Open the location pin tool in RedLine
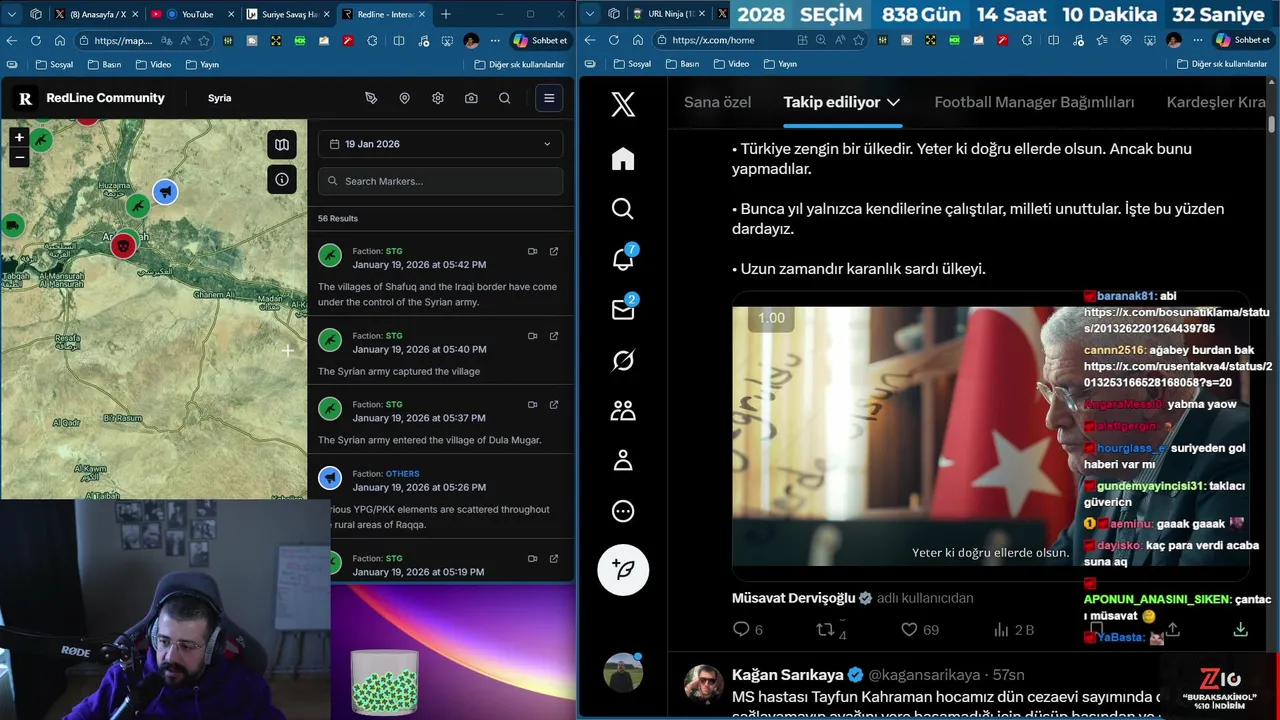1280x720 pixels. pos(404,98)
